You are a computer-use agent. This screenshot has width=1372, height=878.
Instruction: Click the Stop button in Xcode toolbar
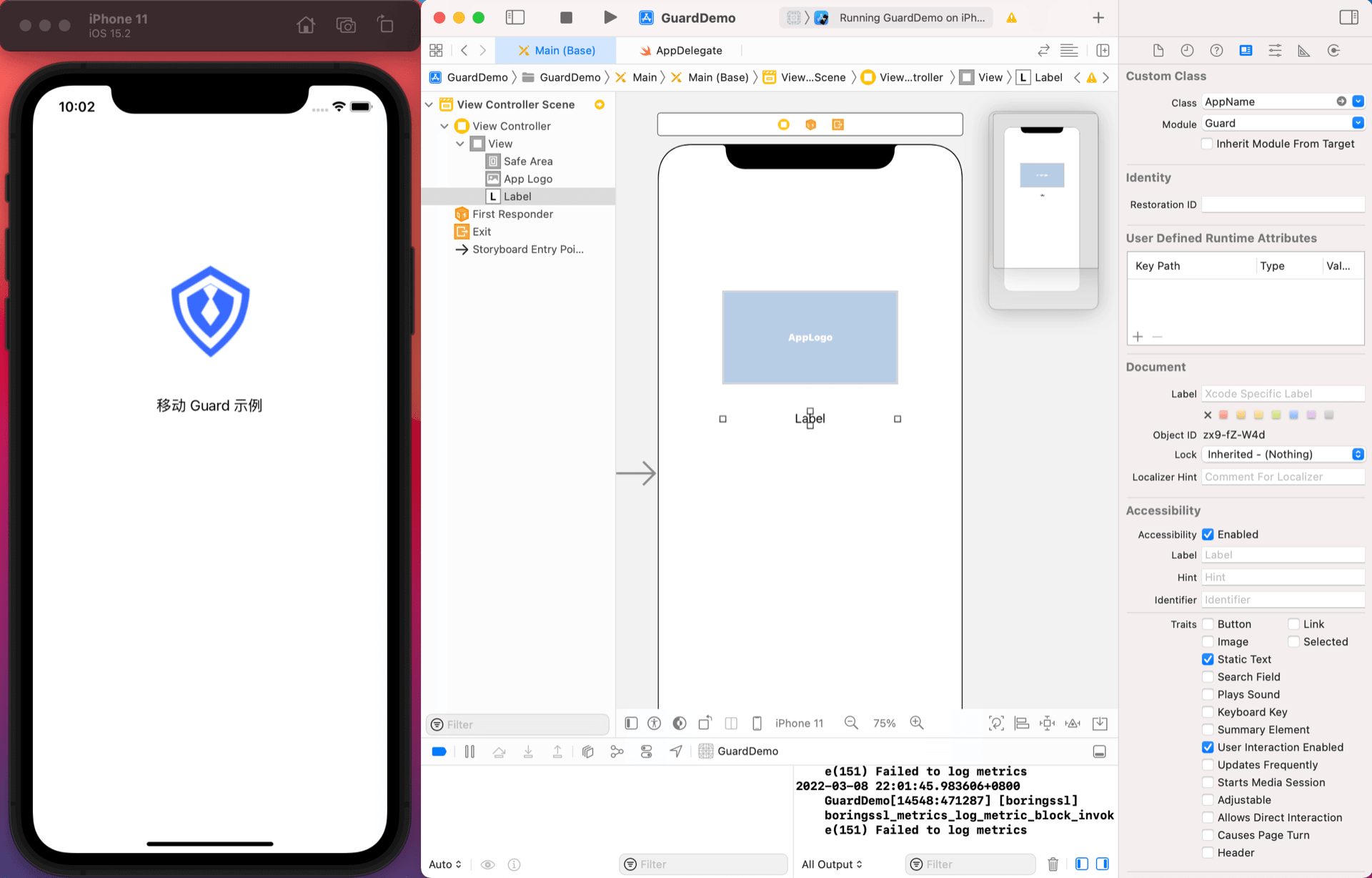(x=566, y=18)
